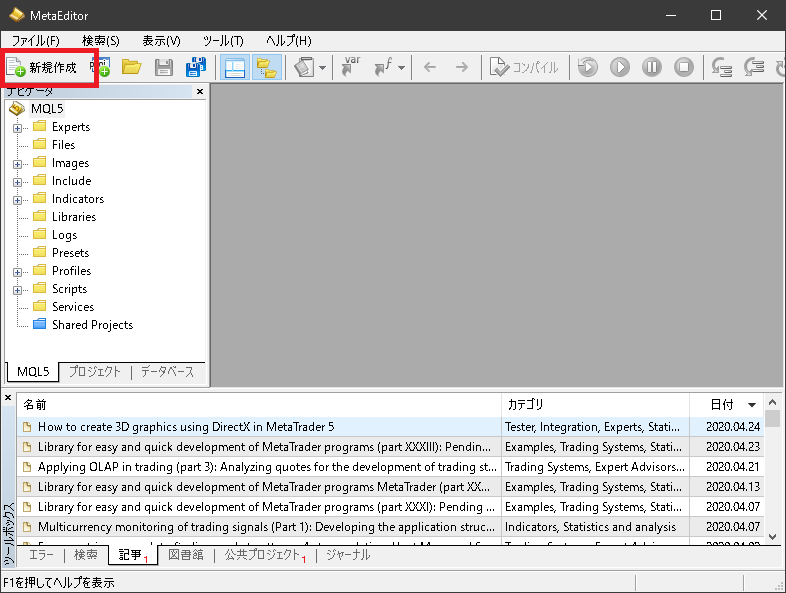
Task: Select the Shared Projects folder
Action: [x=92, y=325]
